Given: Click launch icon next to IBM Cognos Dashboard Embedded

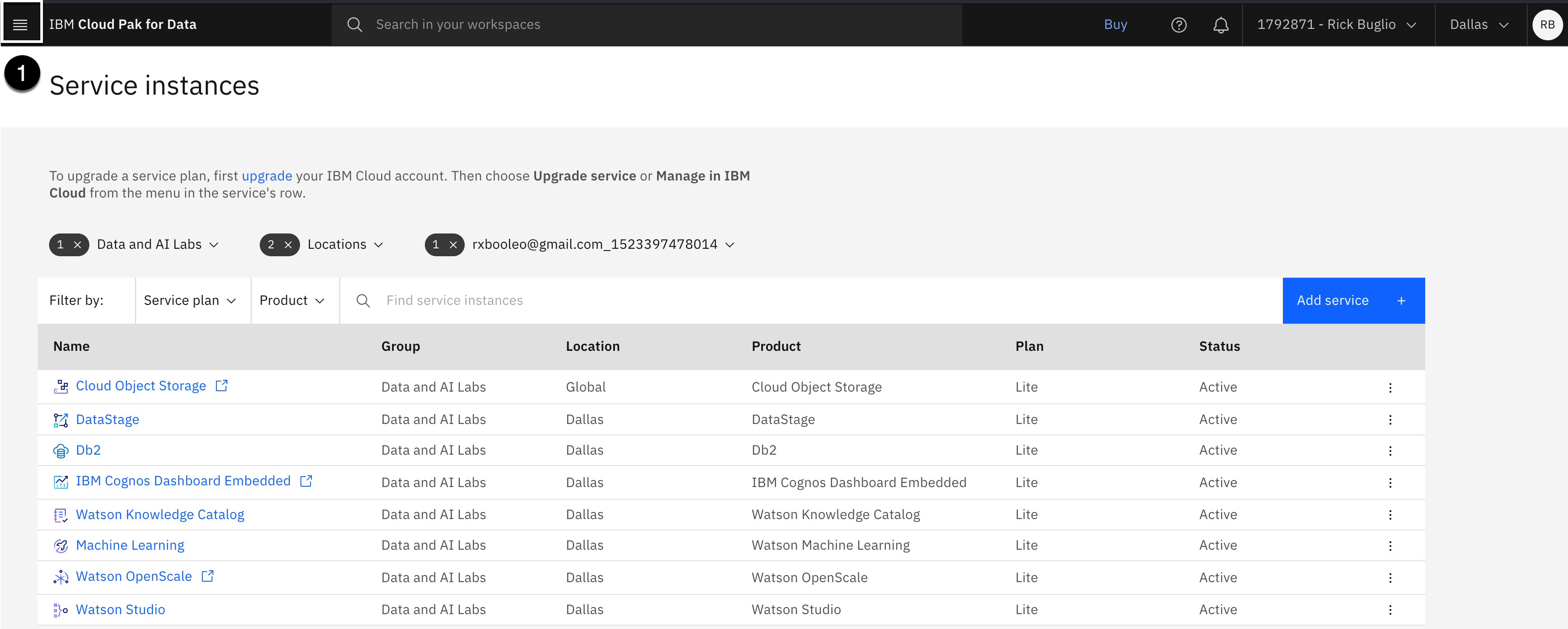Looking at the screenshot, I should (x=306, y=481).
